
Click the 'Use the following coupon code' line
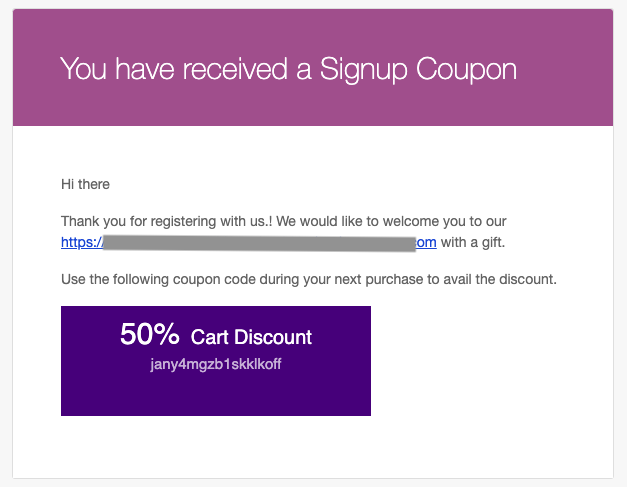point(309,279)
